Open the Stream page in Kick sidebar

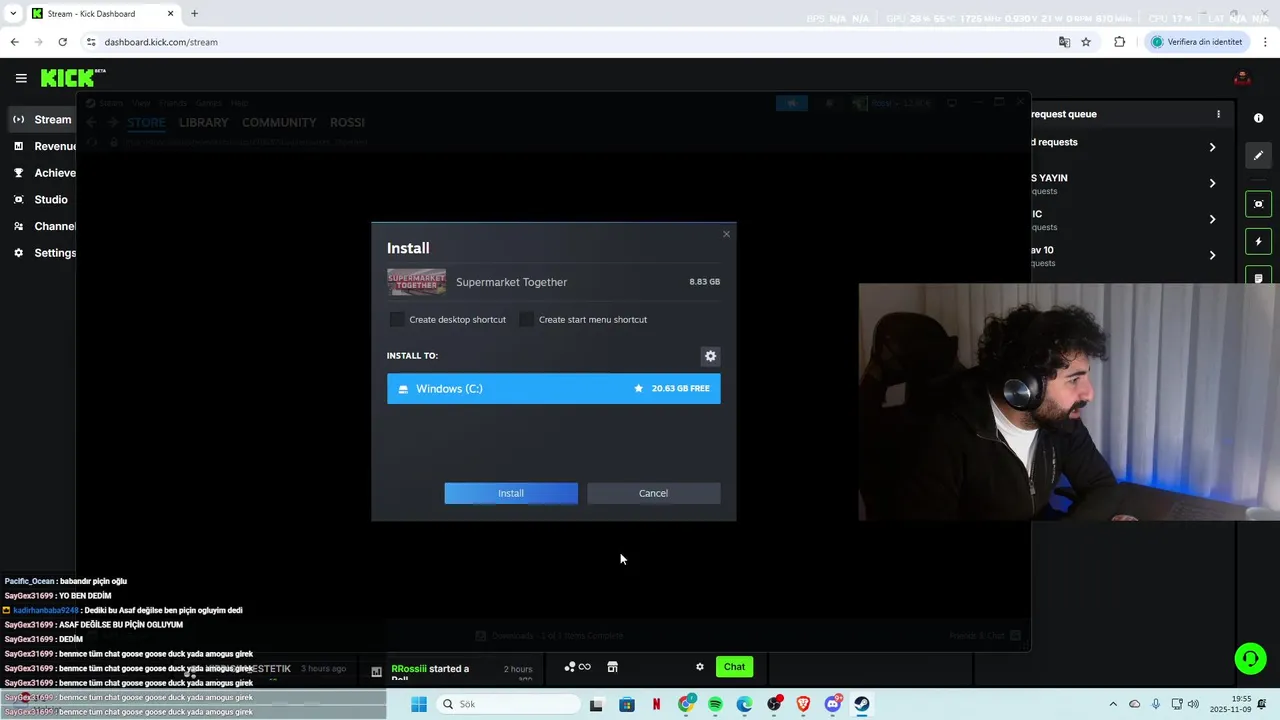40,120
